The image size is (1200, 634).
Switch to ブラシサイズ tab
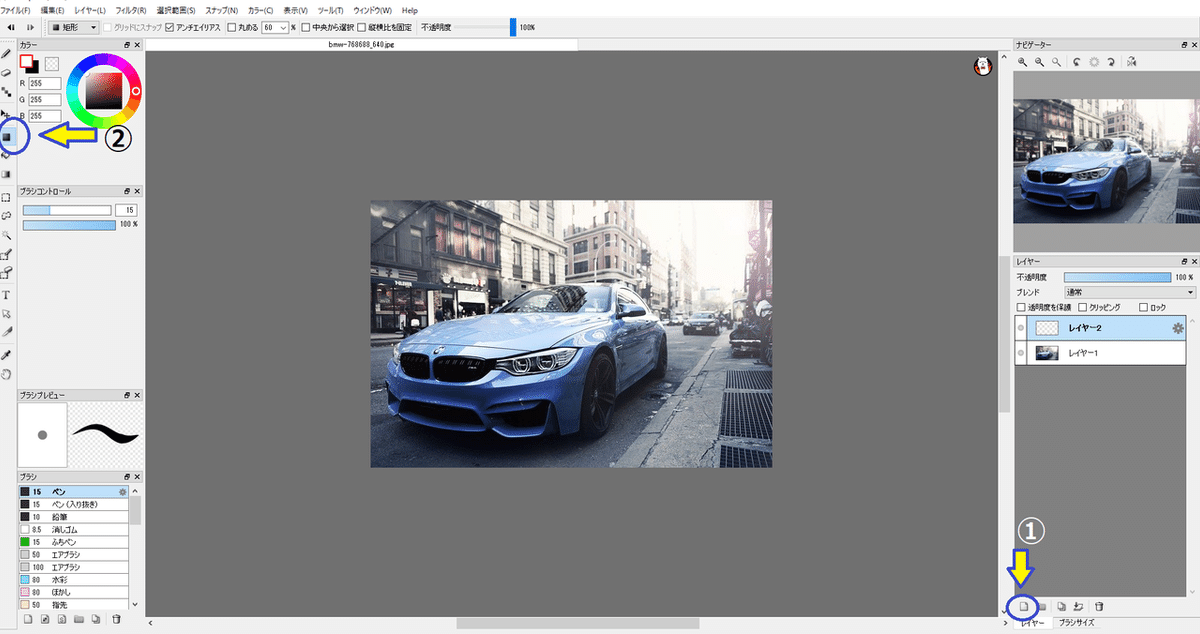click(1078, 623)
